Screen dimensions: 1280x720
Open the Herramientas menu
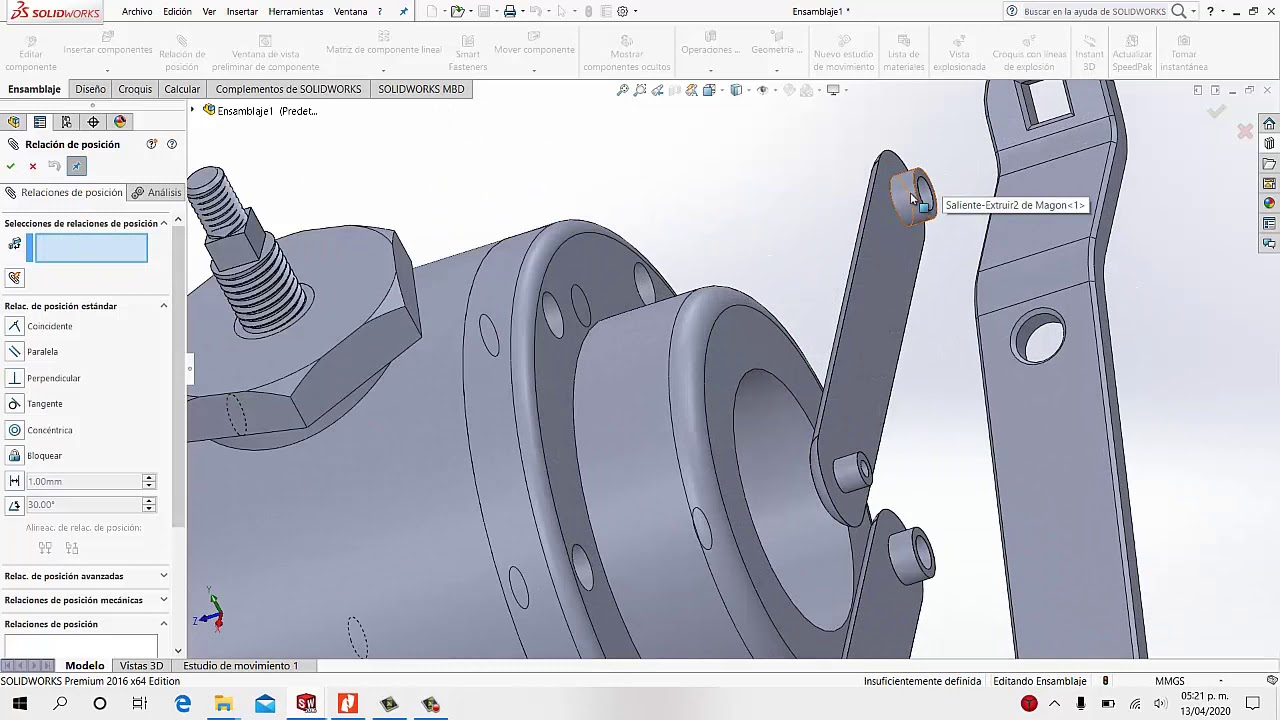coord(296,11)
